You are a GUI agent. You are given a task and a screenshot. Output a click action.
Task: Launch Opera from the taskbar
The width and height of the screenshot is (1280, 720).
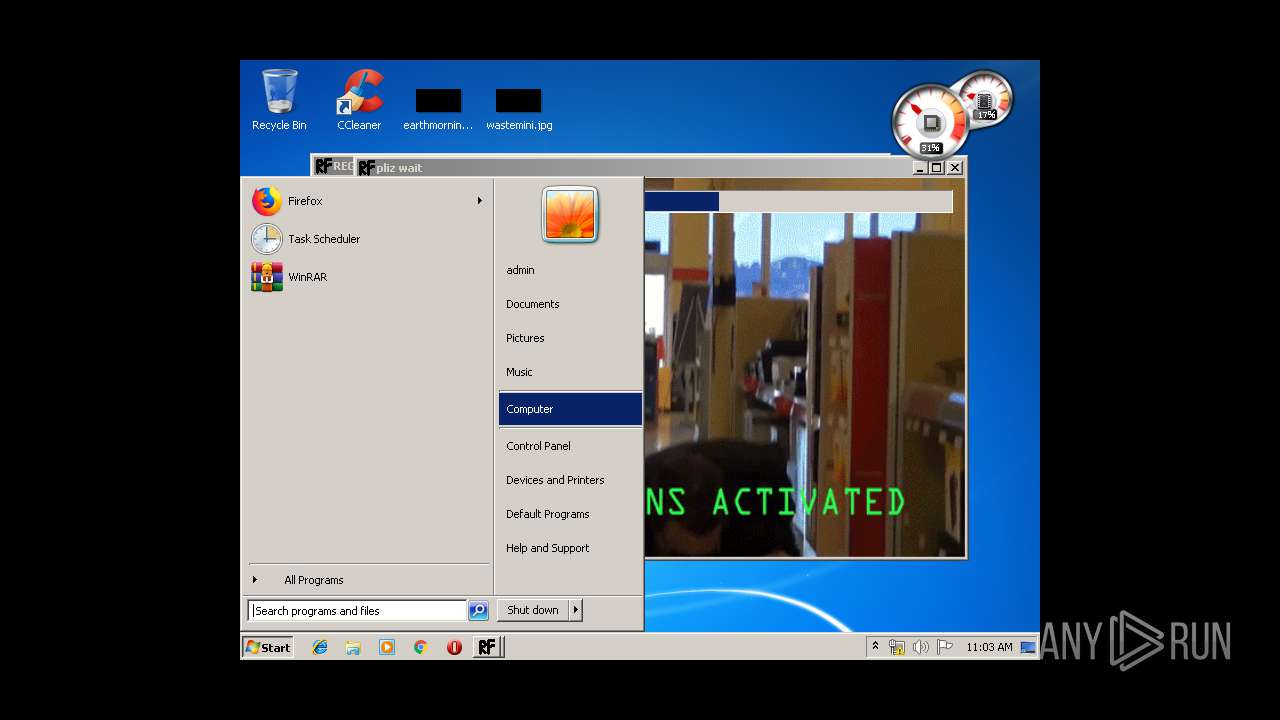[454, 647]
